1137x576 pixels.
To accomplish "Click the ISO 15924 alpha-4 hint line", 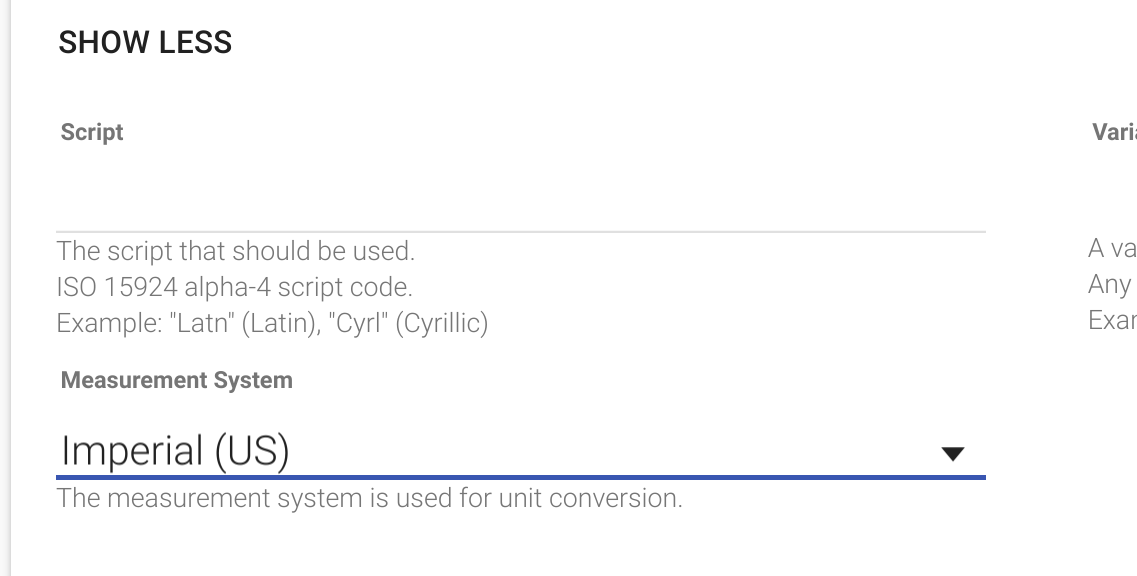I will (234, 287).
